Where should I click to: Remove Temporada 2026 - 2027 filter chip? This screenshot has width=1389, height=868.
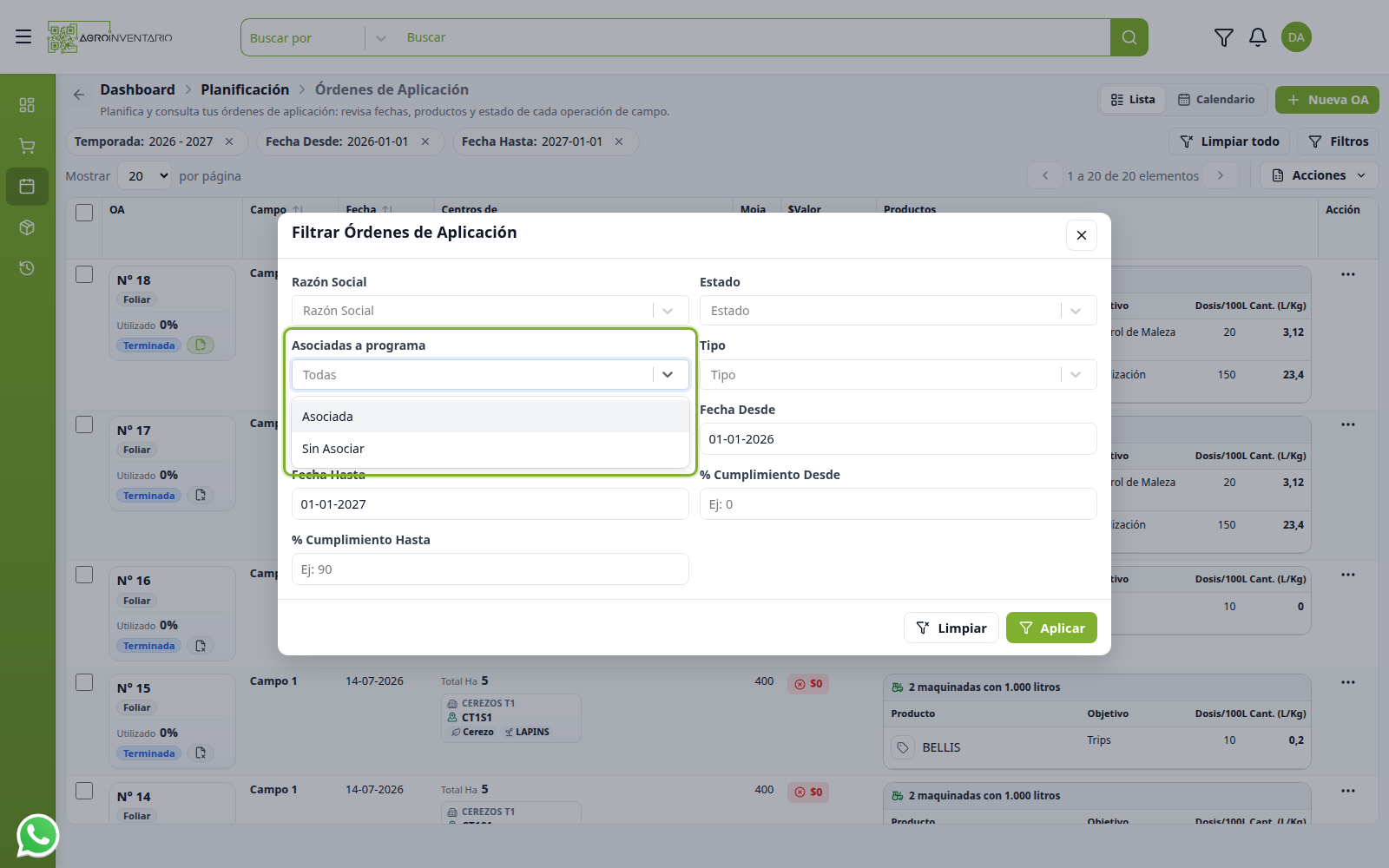pyautogui.click(x=229, y=141)
